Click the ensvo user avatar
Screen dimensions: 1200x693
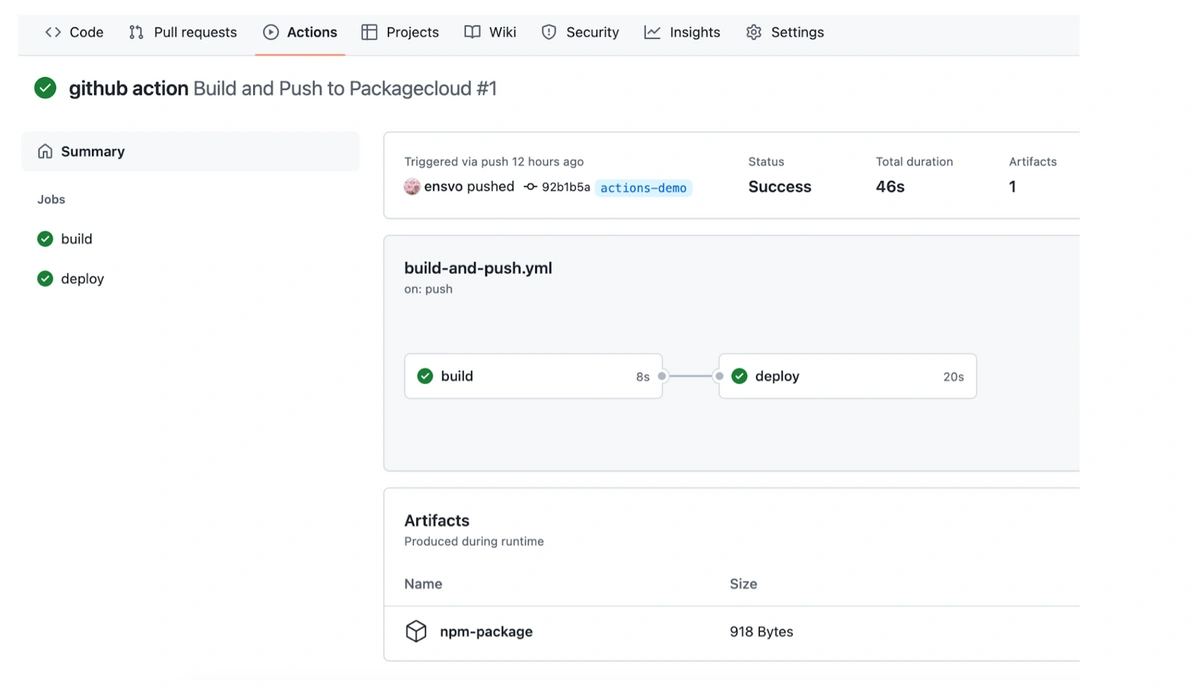coord(412,187)
